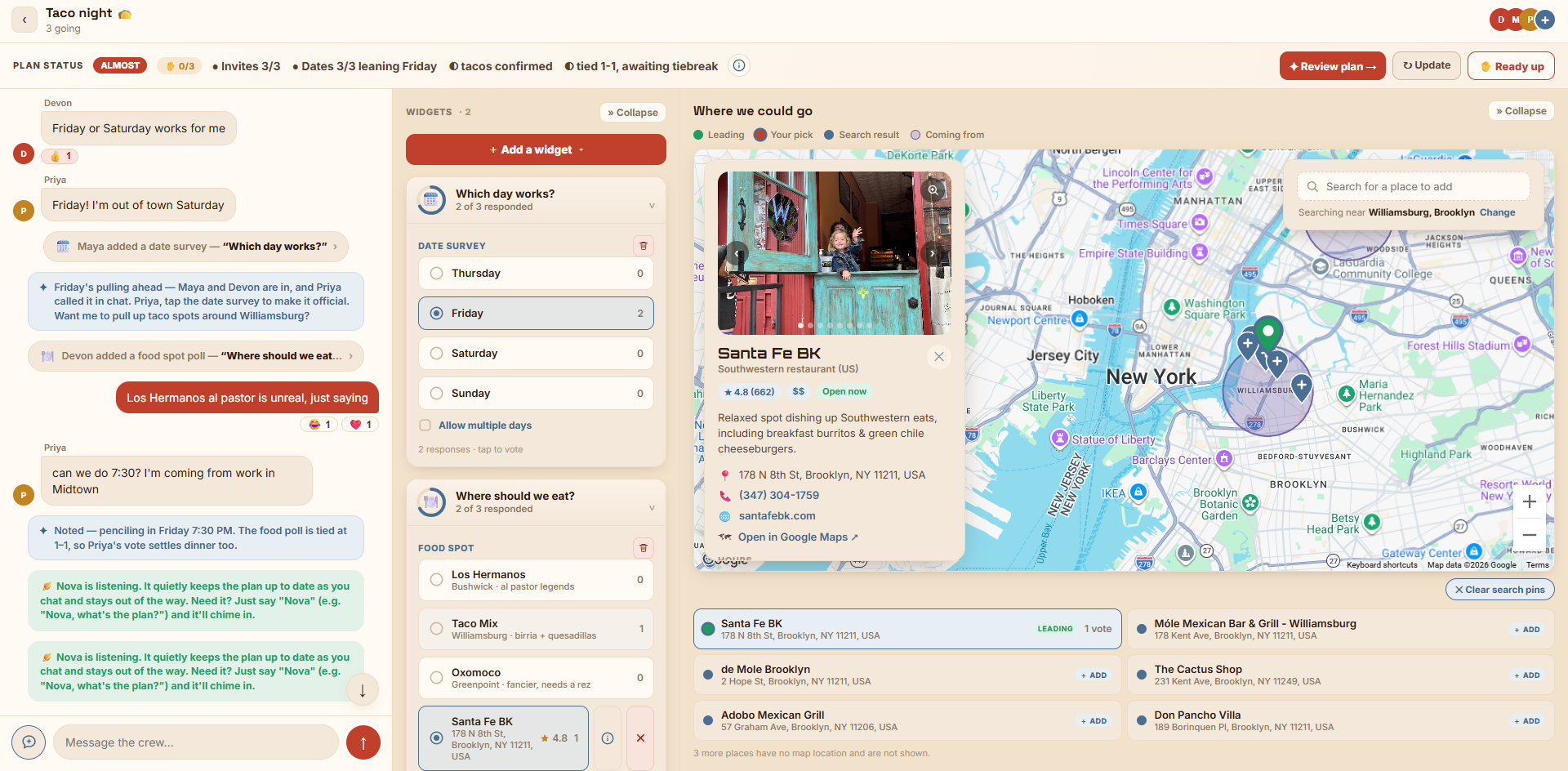Add Móle Mexican Bar & Grill to poll

1526,630
